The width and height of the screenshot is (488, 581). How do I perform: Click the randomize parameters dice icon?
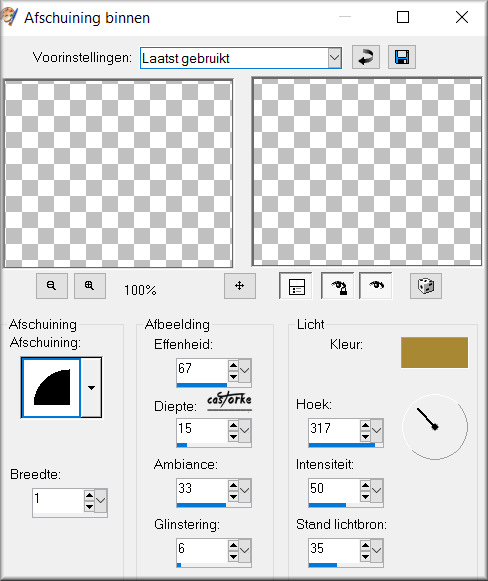click(426, 286)
